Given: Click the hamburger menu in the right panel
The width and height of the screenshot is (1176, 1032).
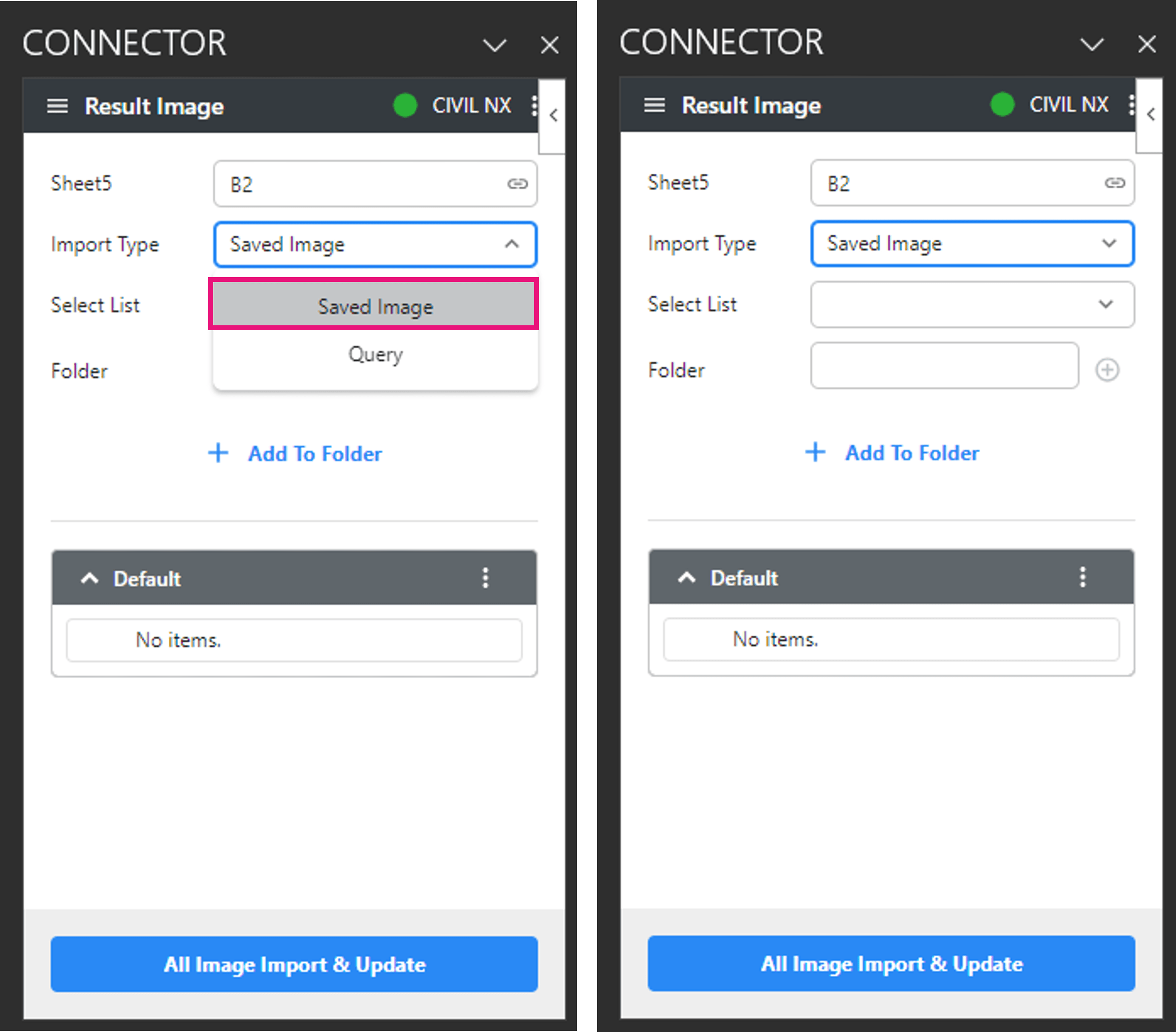Looking at the screenshot, I should click(655, 105).
